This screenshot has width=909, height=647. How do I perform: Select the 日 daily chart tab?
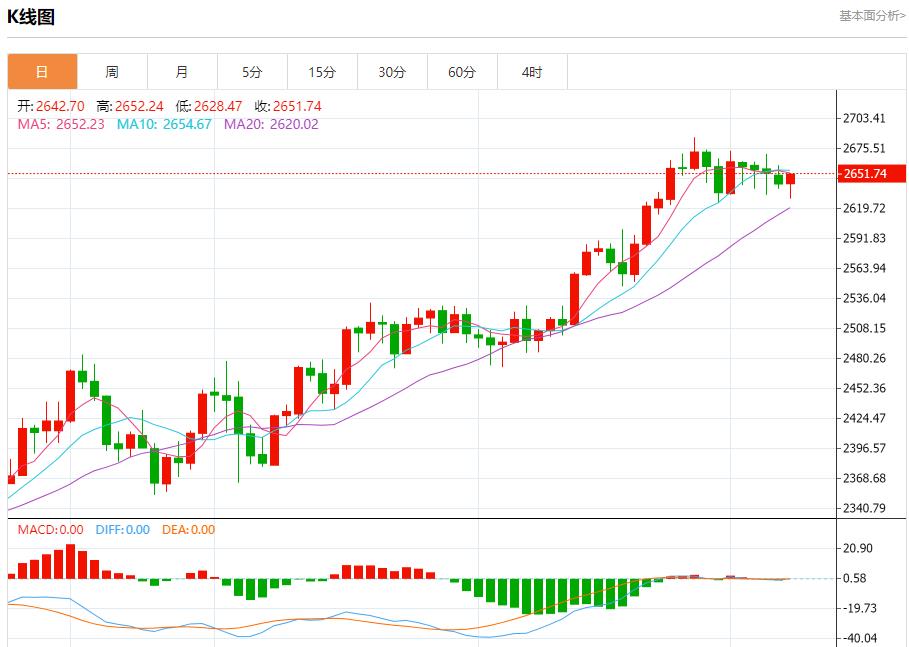[42, 72]
